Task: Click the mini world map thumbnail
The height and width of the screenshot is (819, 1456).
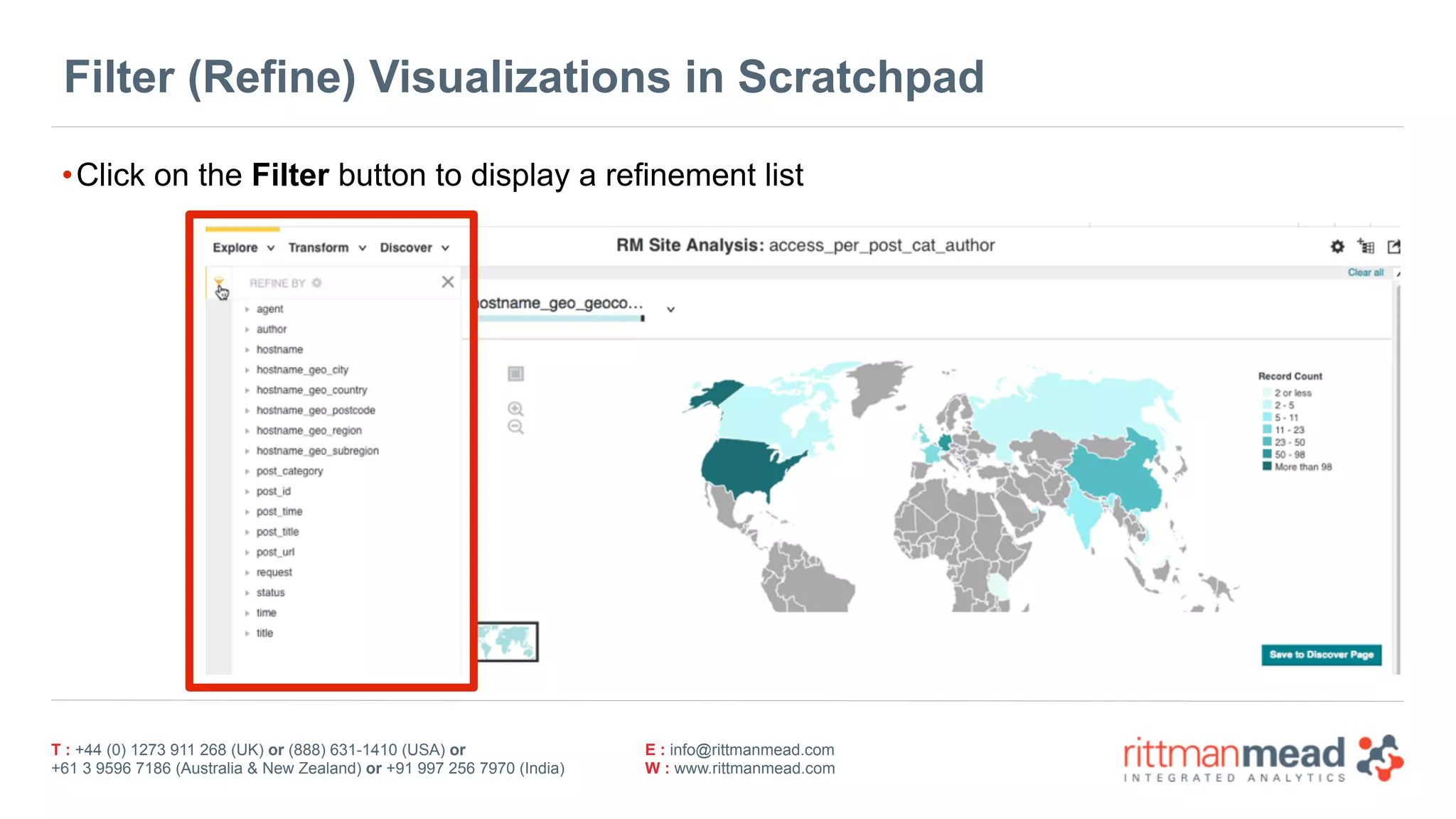Action: click(506, 642)
